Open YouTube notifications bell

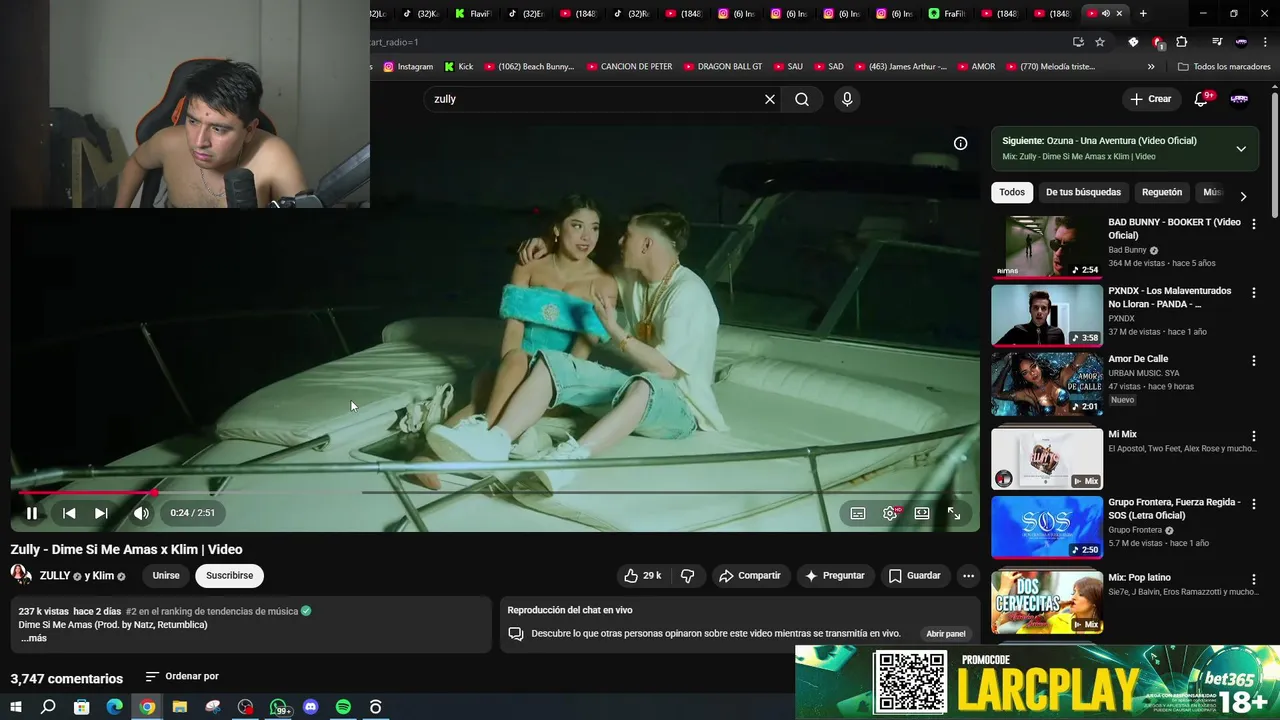1202,99
